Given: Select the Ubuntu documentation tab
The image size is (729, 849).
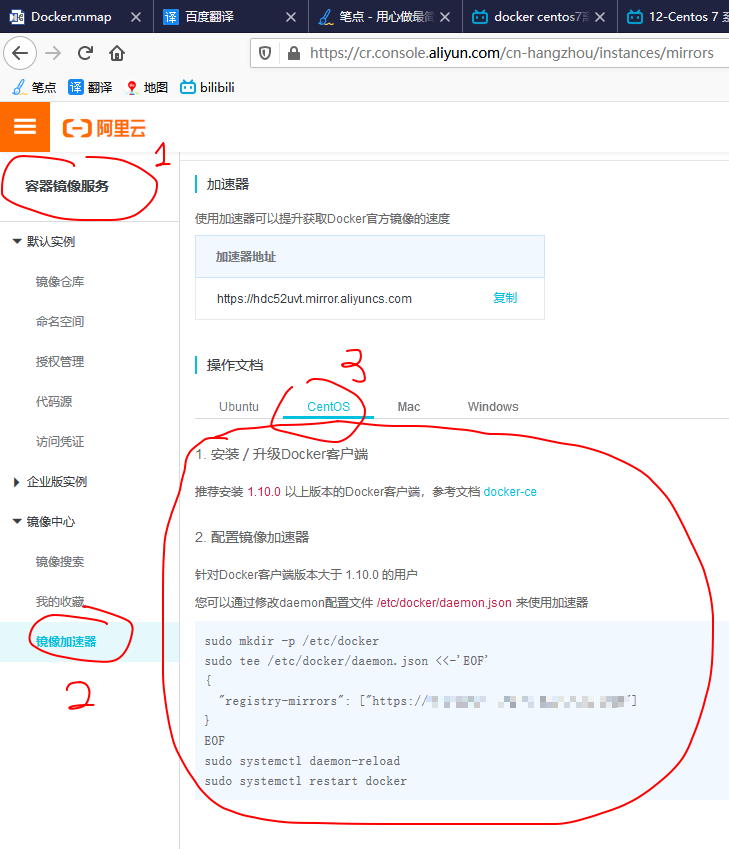Looking at the screenshot, I should coord(239,407).
